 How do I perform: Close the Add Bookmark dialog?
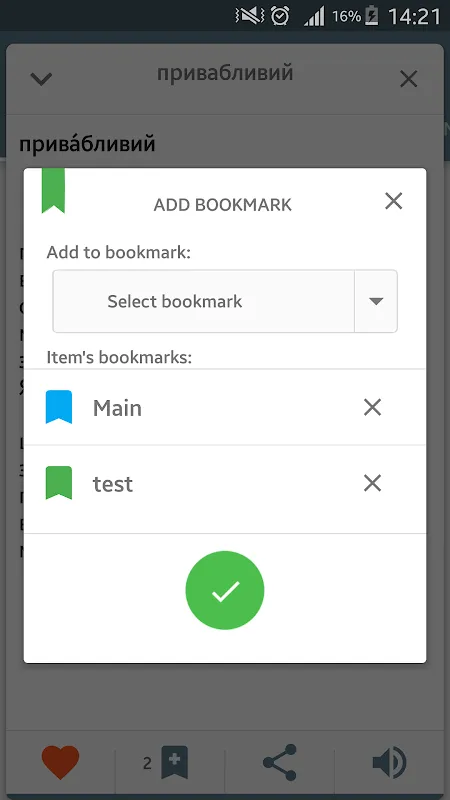point(394,201)
